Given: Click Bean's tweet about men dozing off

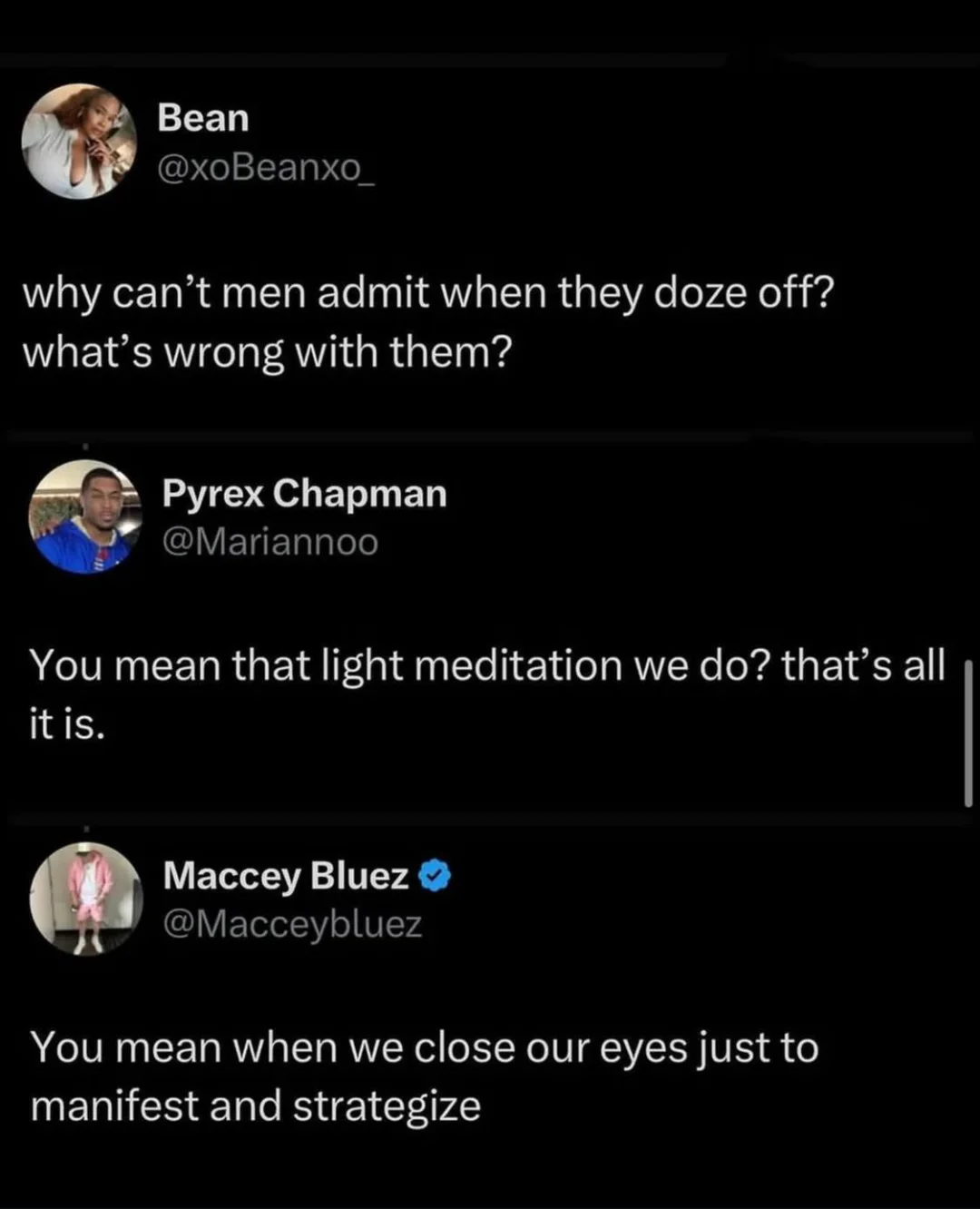Looking at the screenshot, I should pos(426,322).
